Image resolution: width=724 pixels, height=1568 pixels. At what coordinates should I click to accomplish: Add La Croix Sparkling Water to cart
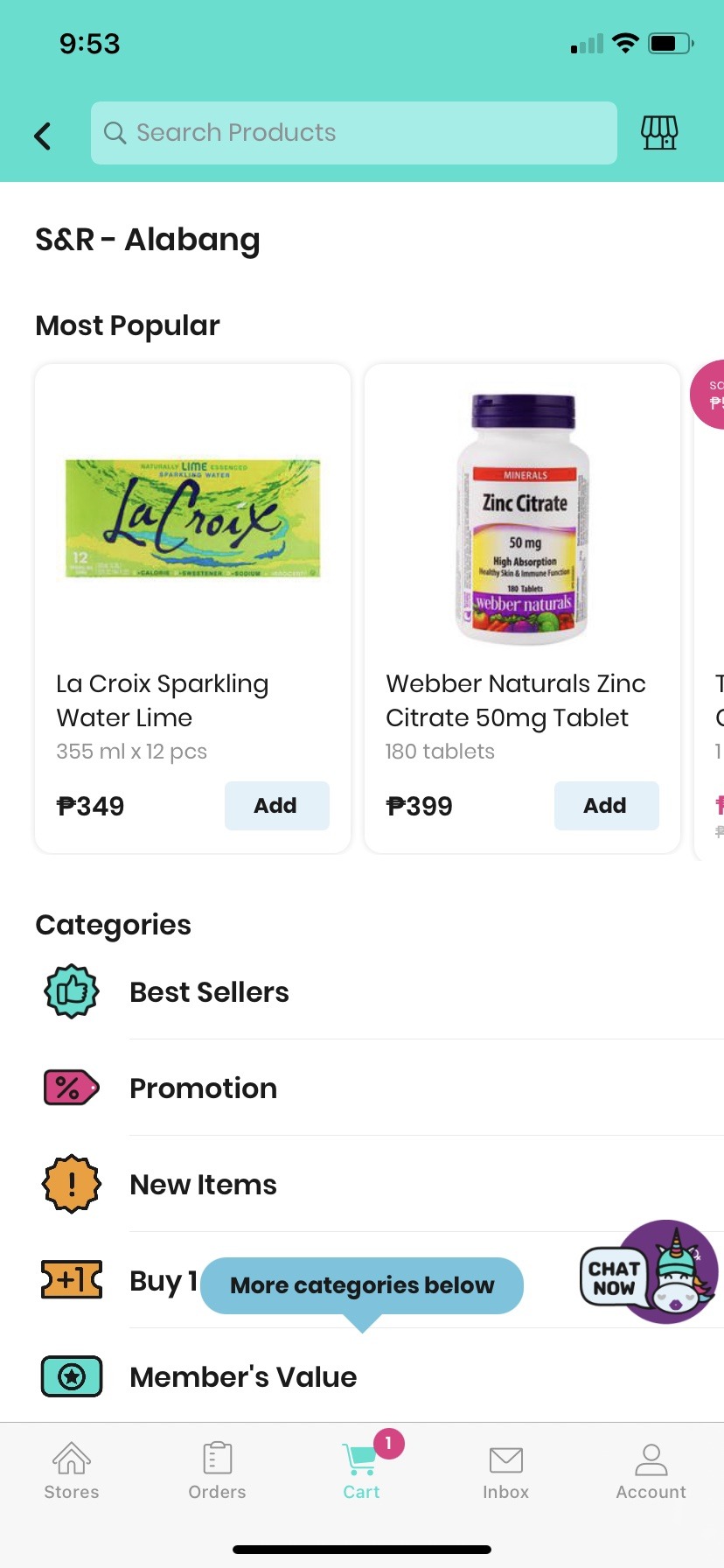click(276, 806)
